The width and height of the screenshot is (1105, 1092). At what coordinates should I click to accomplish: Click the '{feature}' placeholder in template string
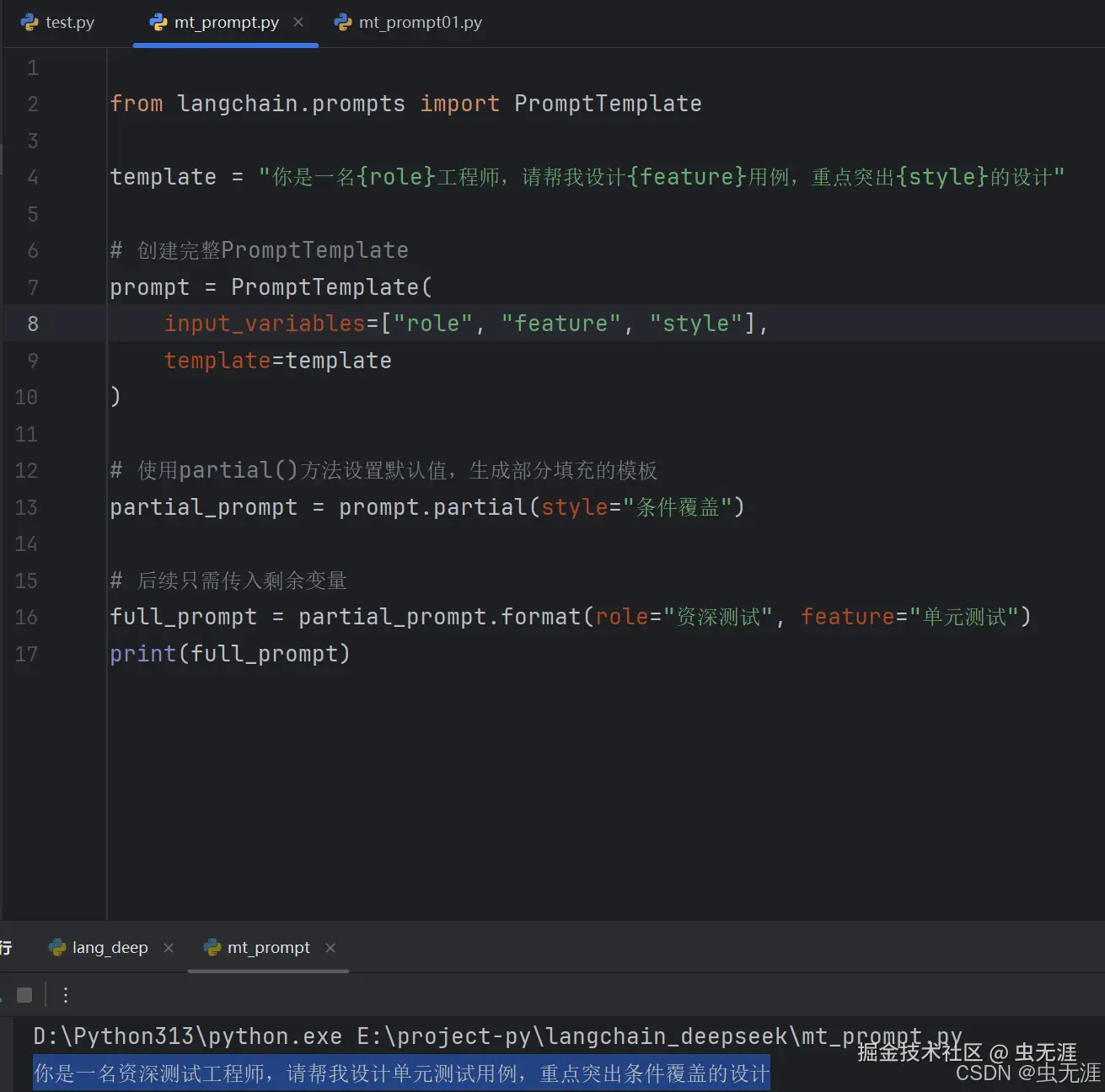(x=687, y=177)
